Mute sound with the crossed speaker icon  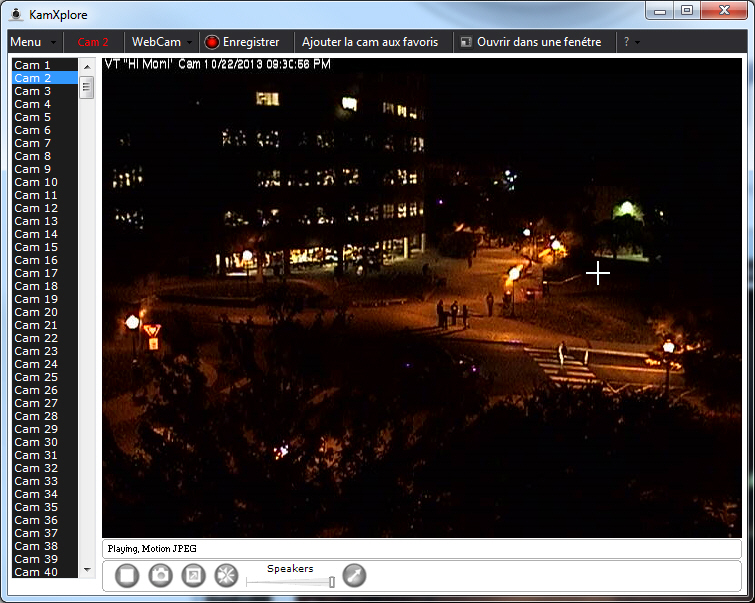[226, 576]
